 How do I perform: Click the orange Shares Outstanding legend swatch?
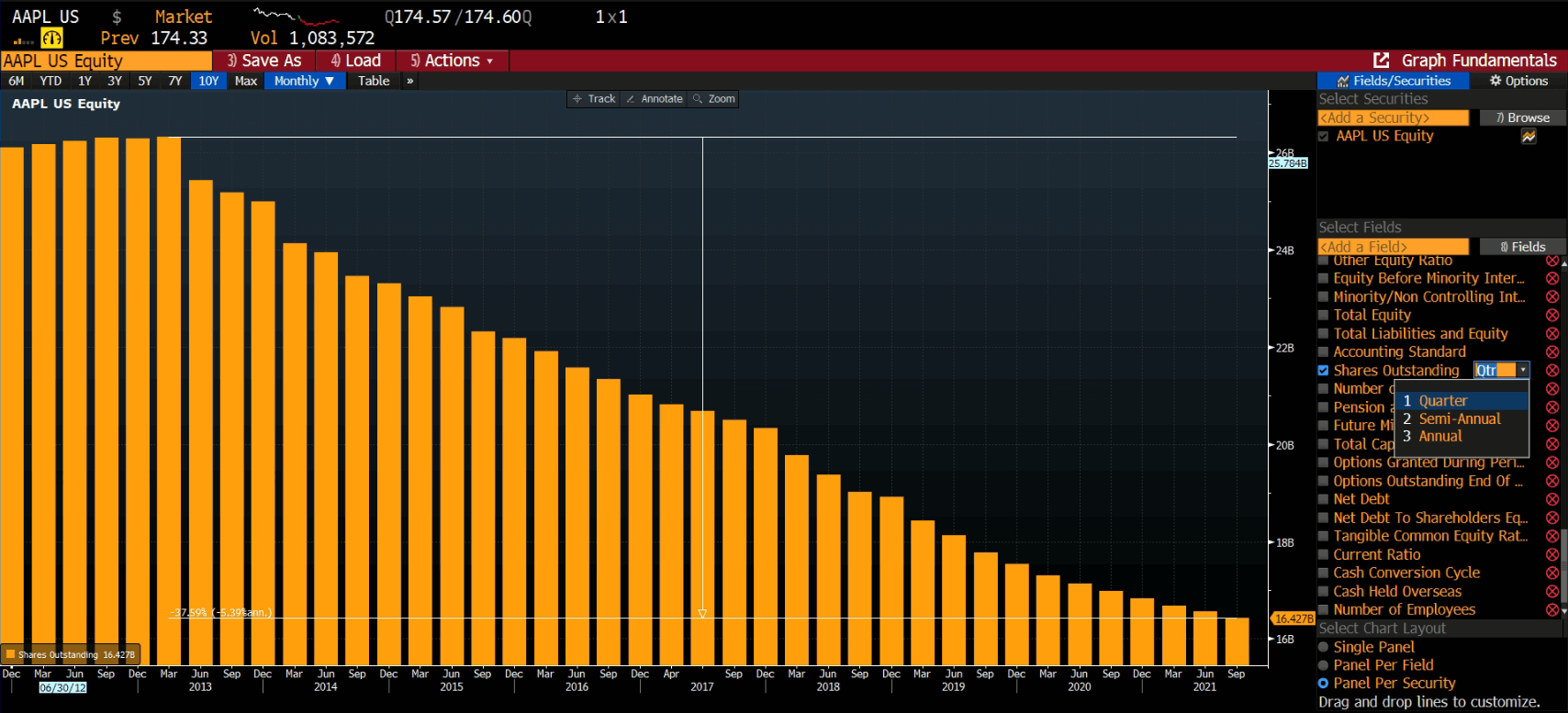(10, 654)
